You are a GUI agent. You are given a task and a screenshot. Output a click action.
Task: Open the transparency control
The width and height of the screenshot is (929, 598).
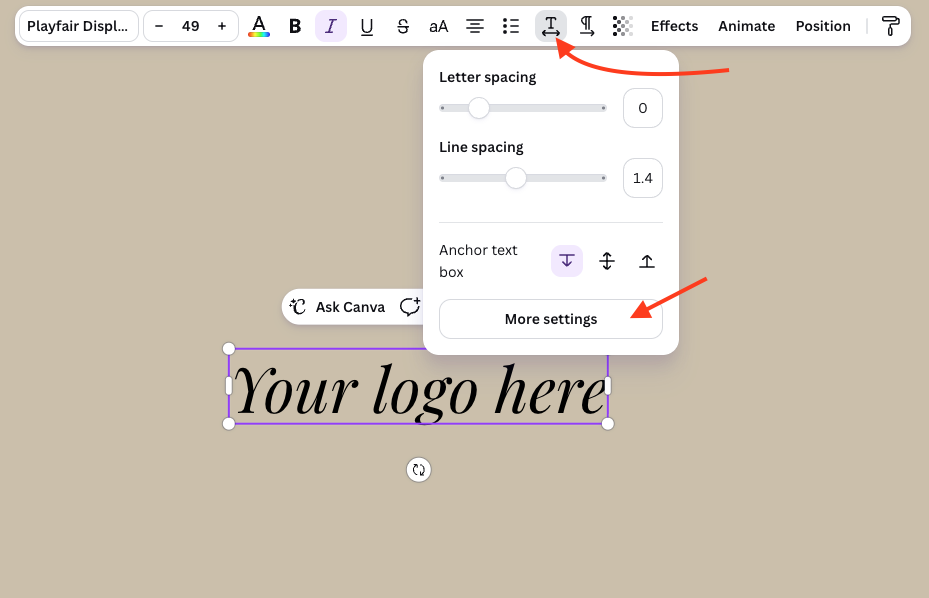click(623, 26)
